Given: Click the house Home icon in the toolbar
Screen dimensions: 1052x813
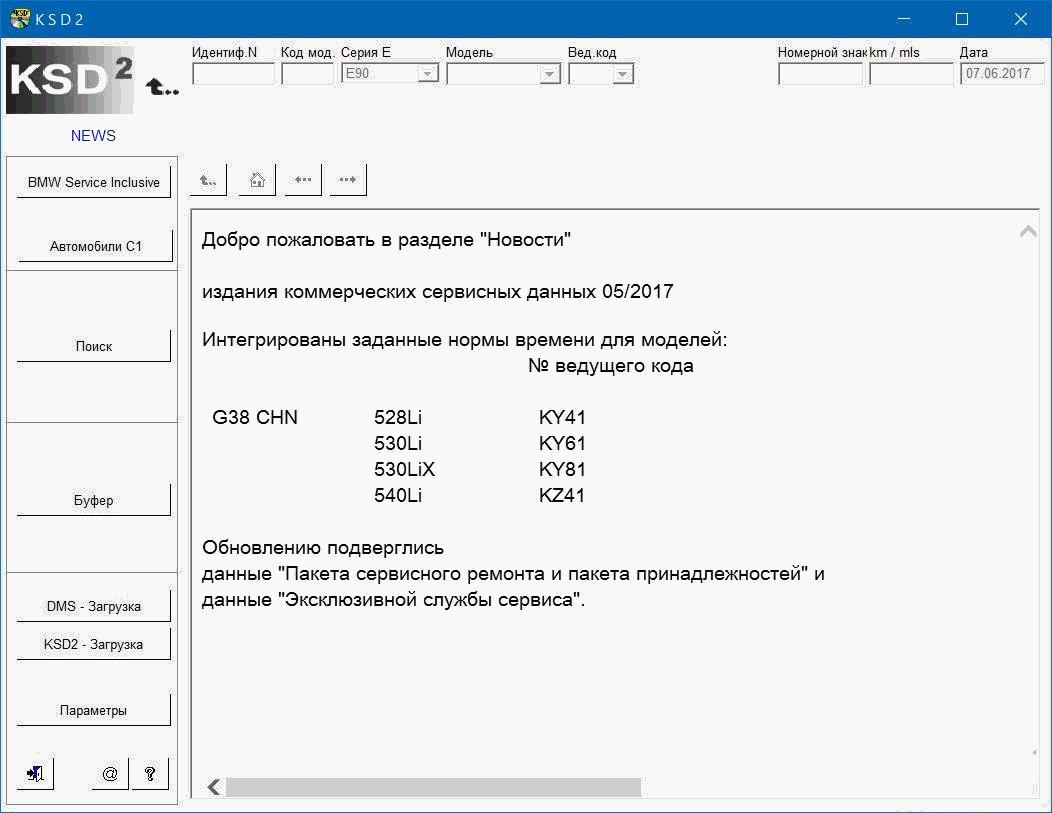Looking at the screenshot, I should click(257, 180).
